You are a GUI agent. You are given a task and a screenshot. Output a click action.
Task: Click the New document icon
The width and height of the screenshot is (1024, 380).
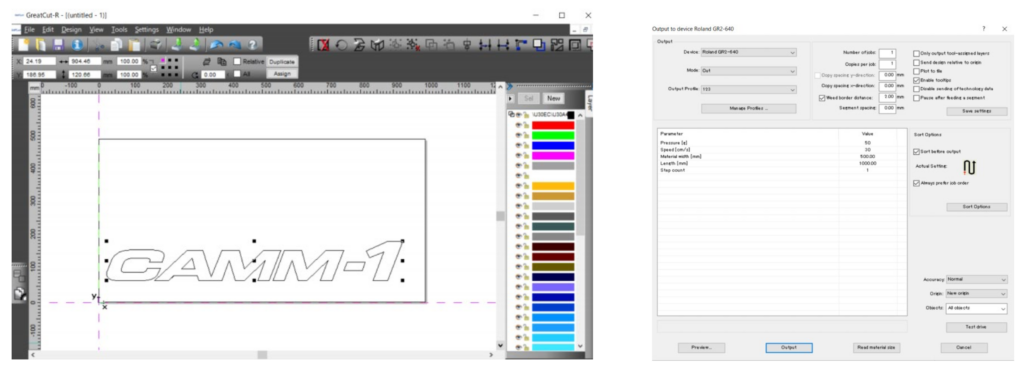tap(24, 44)
